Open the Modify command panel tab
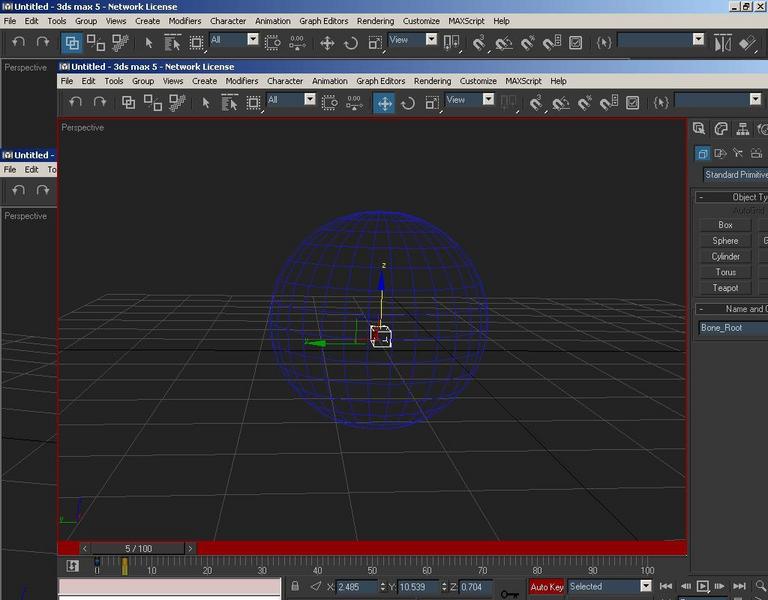 click(x=720, y=129)
